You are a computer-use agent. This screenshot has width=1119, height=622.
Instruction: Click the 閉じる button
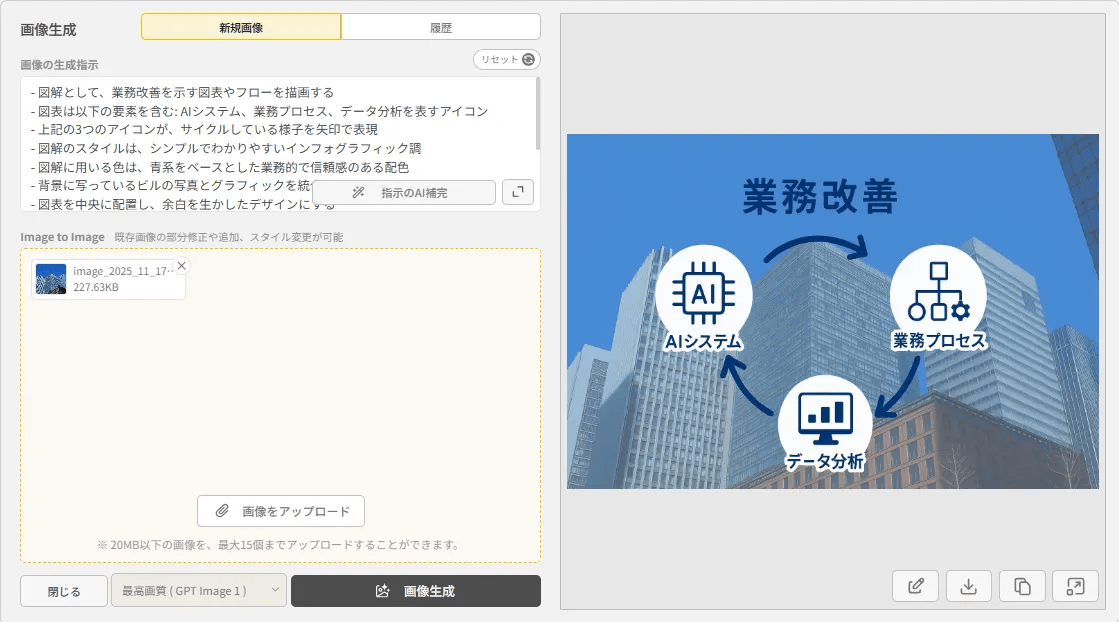pyautogui.click(x=64, y=591)
